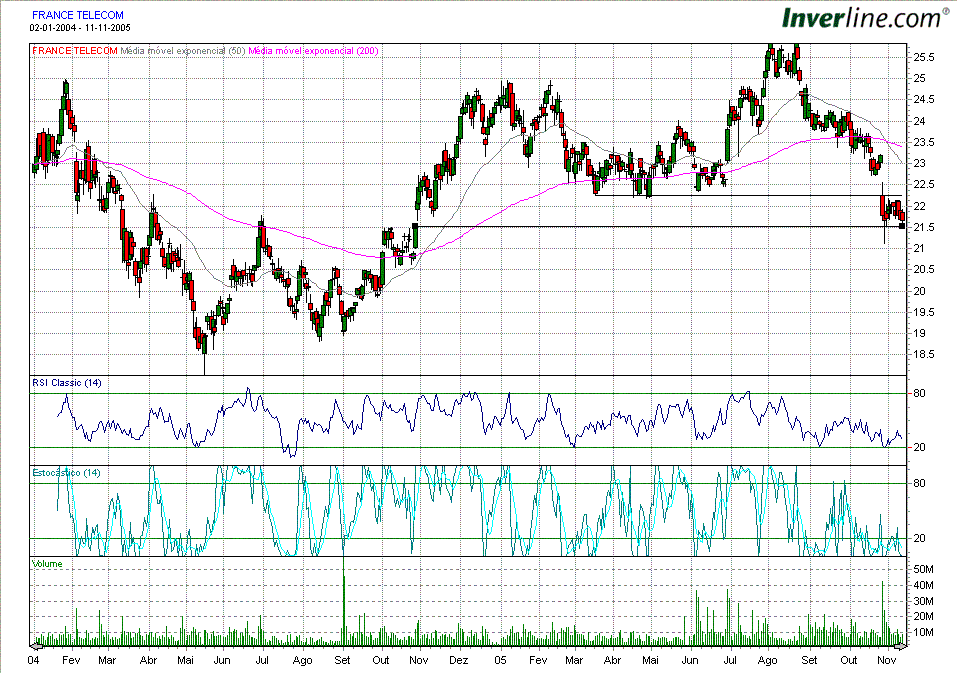Click the 21.5 price axis label
This screenshot has width=958, height=674.
[924, 227]
